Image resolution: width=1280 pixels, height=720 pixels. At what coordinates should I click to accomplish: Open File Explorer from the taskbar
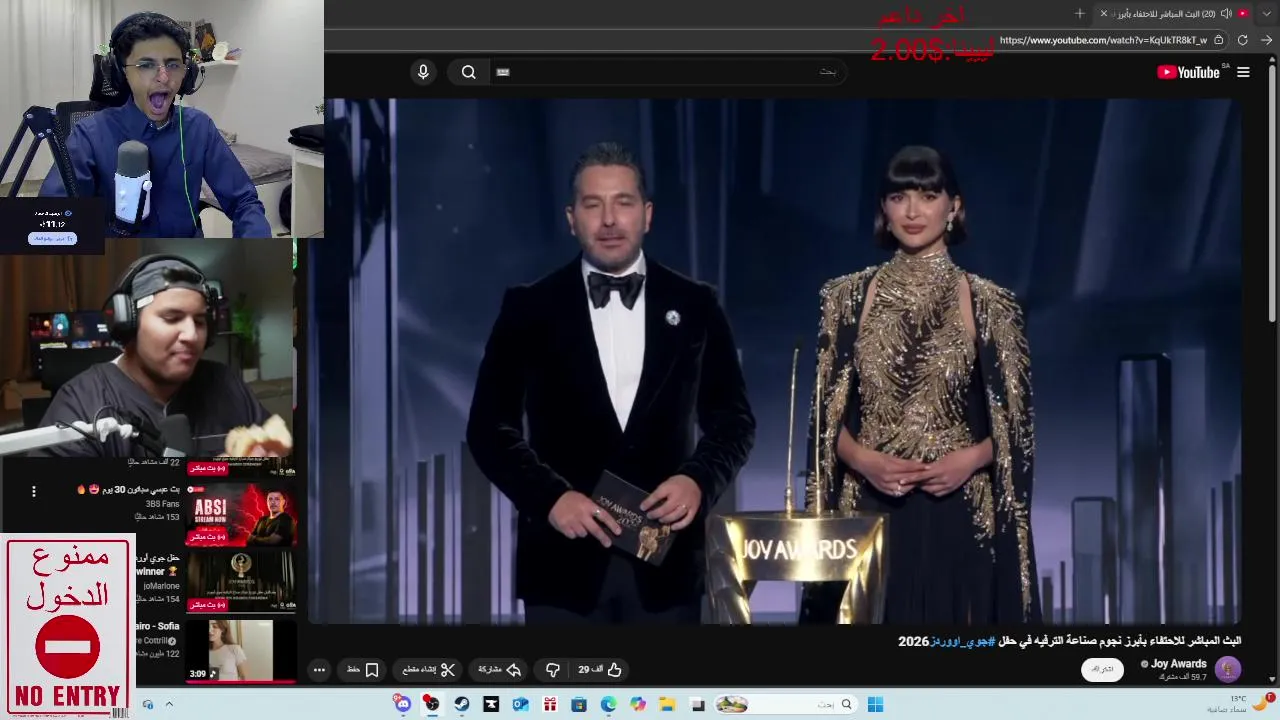coord(667,704)
